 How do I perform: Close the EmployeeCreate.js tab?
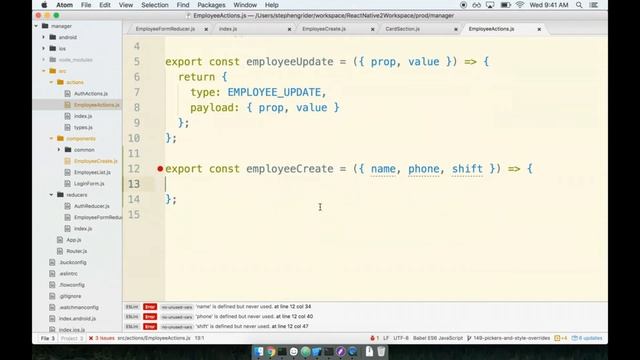(373, 29)
